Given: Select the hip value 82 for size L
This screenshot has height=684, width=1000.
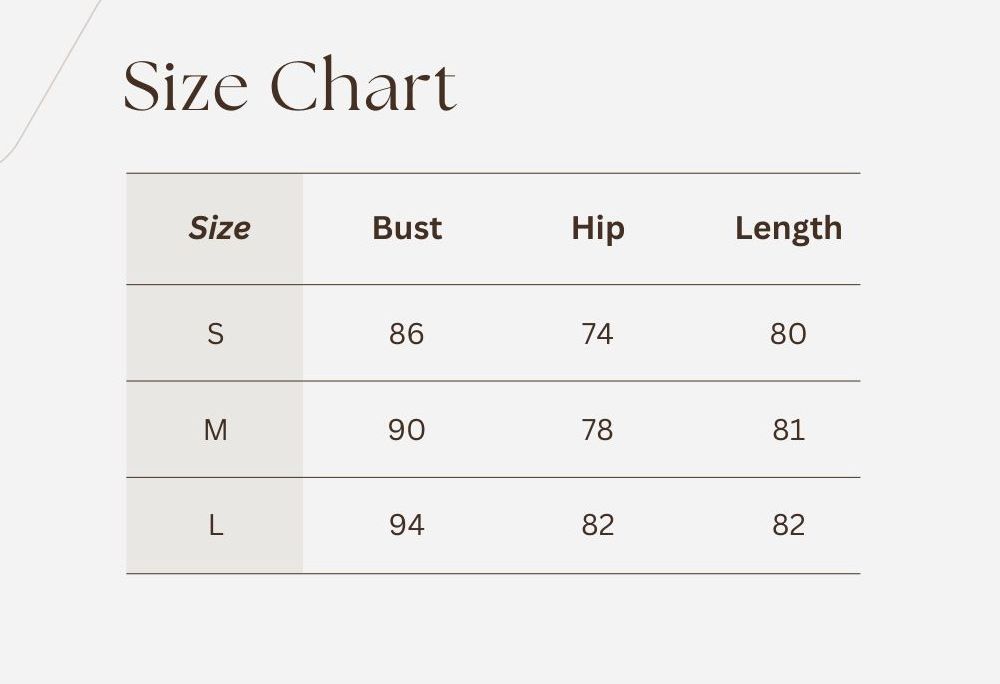Looking at the screenshot, I should coord(598,525).
